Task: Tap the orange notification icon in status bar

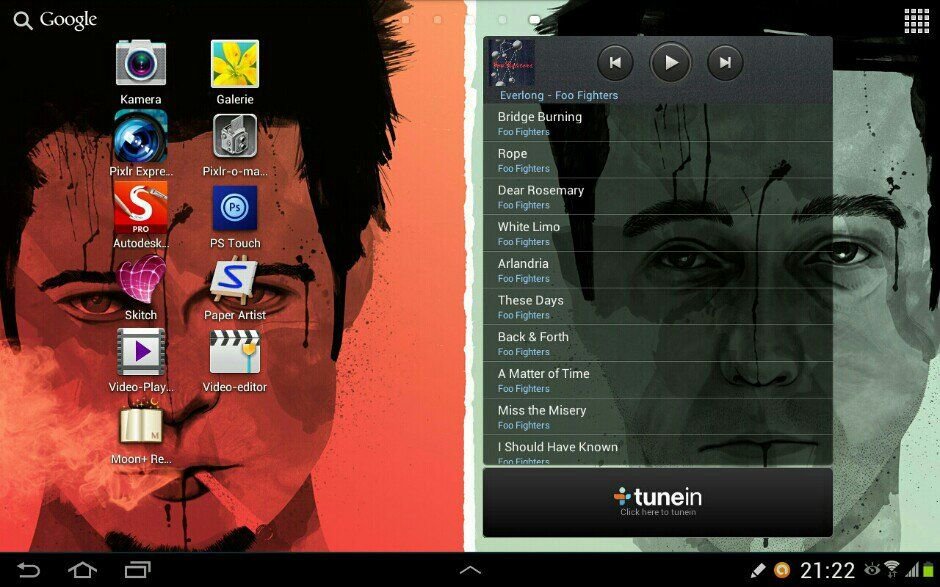Action: [x=782, y=570]
